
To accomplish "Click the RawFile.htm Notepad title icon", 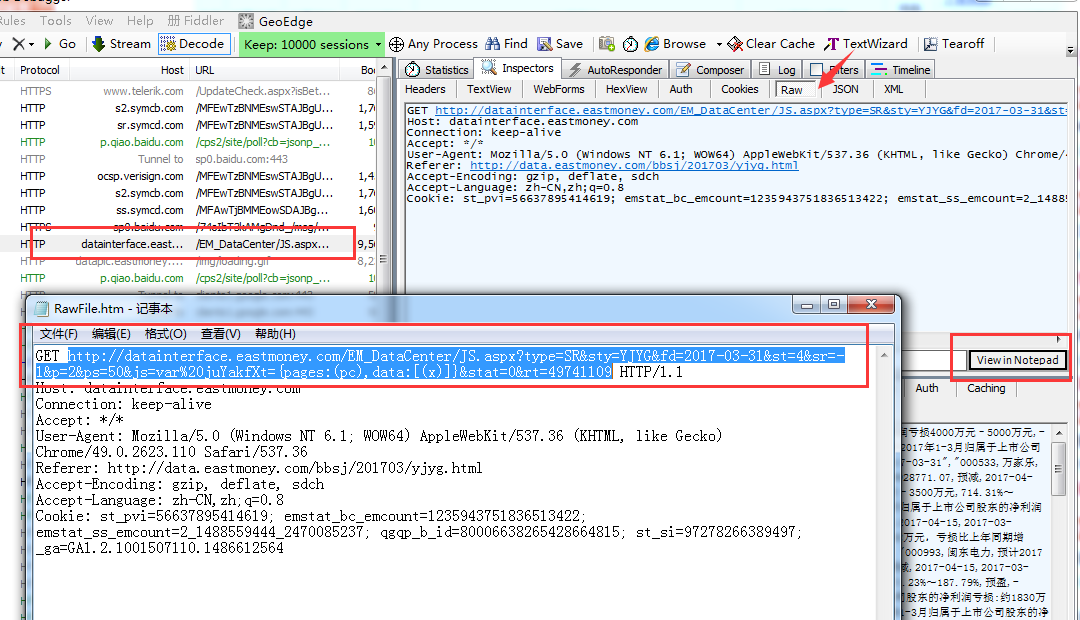I will point(42,309).
